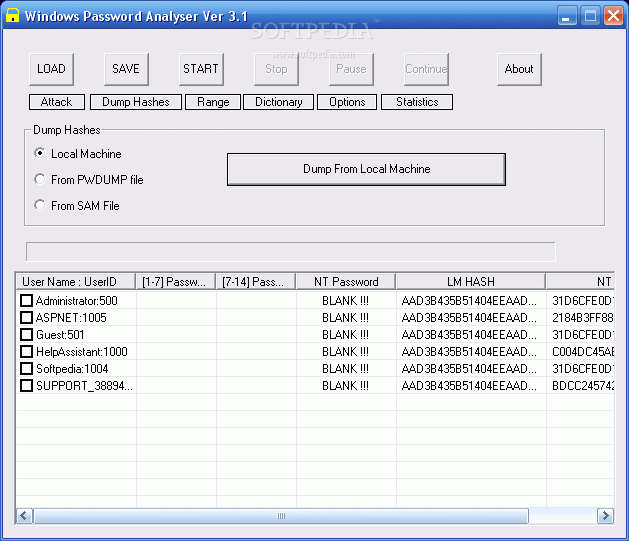The image size is (629, 541).
Task: Select the ASPNET:1005 user name text
Action: click(71, 318)
